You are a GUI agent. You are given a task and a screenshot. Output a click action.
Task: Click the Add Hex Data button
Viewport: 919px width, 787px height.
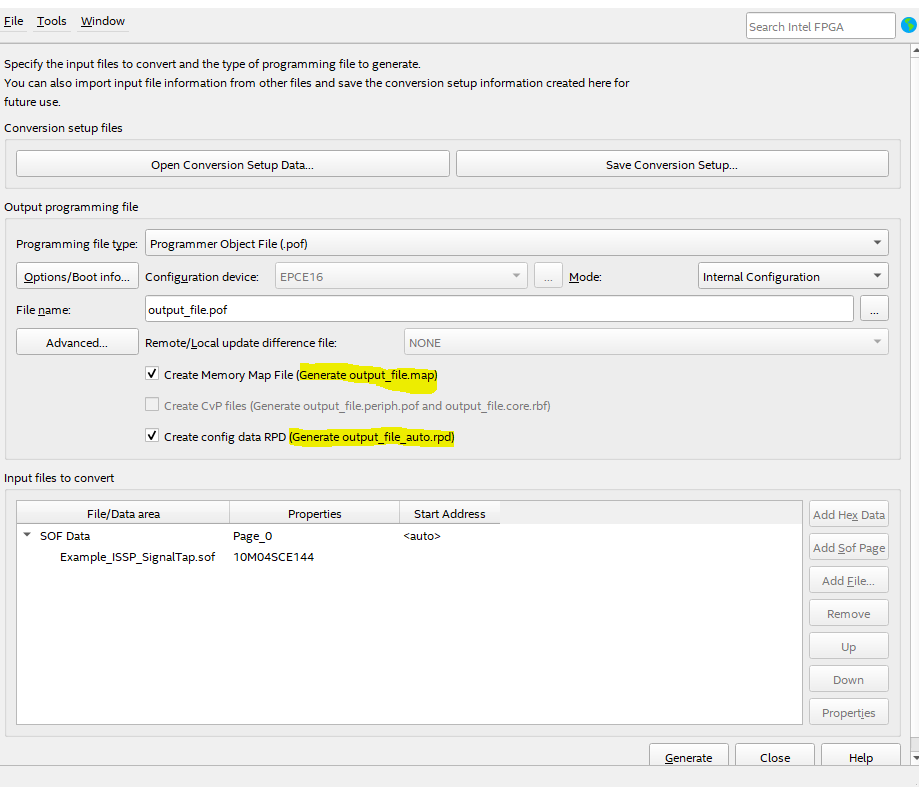point(849,514)
